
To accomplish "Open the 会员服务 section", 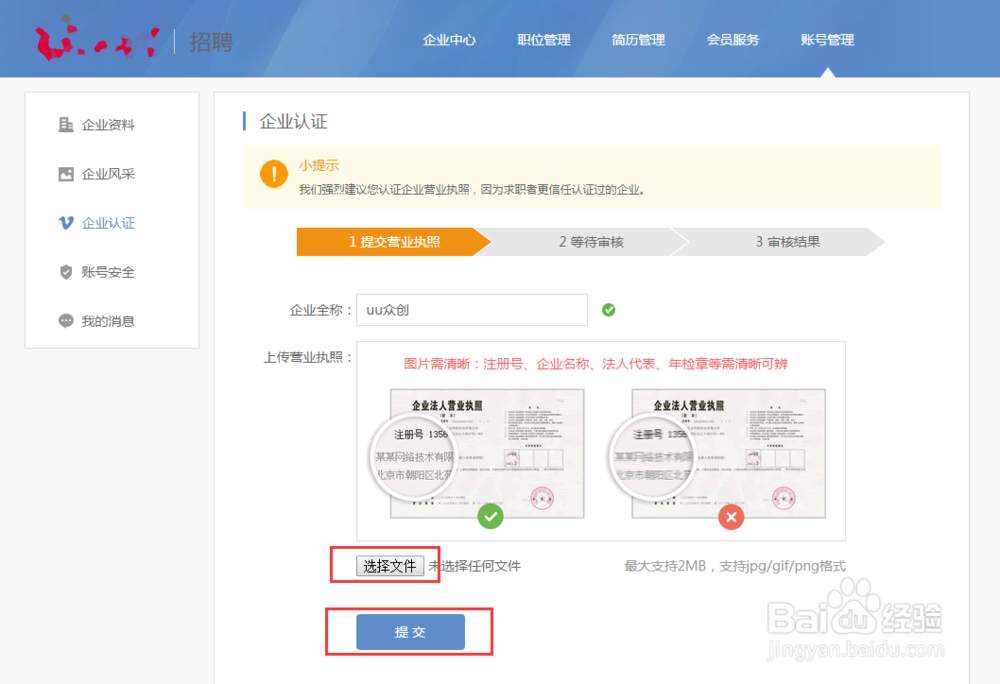I will click(x=732, y=40).
